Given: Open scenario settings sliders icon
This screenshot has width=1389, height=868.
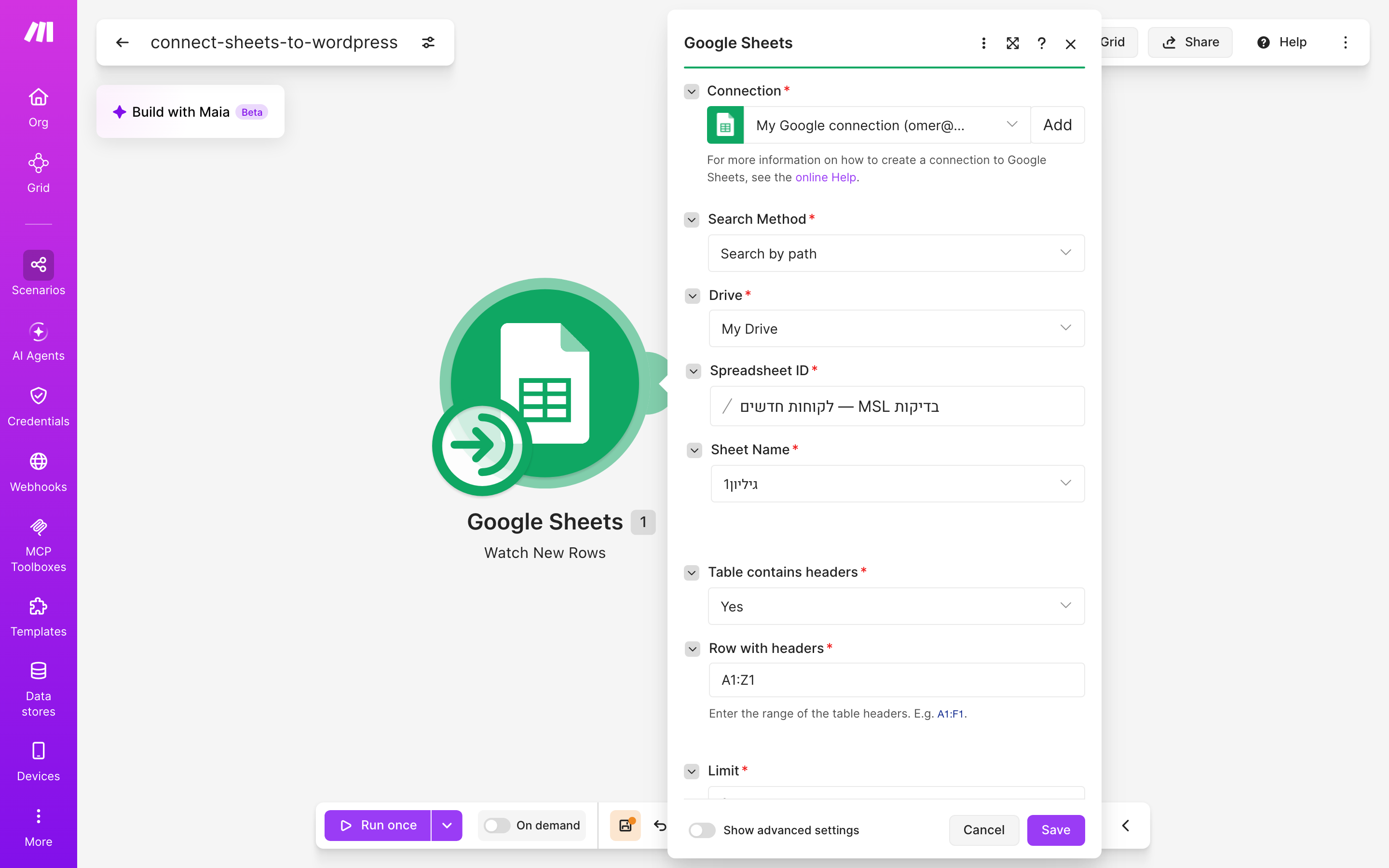Looking at the screenshot, I should click(x=428, y=42).
